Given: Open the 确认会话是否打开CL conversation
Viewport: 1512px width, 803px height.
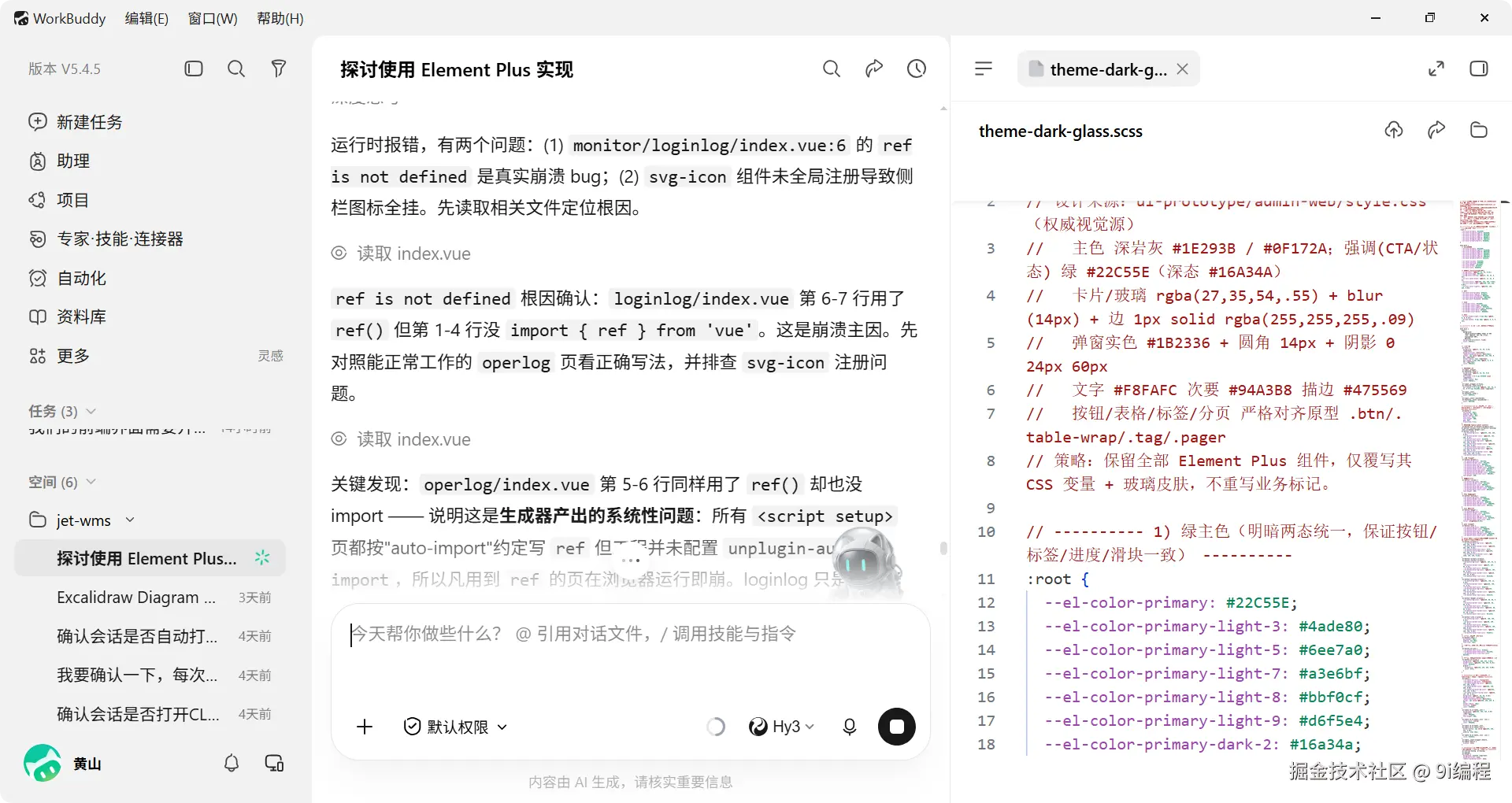Looking at the screenshot, I should click(150, 714).
